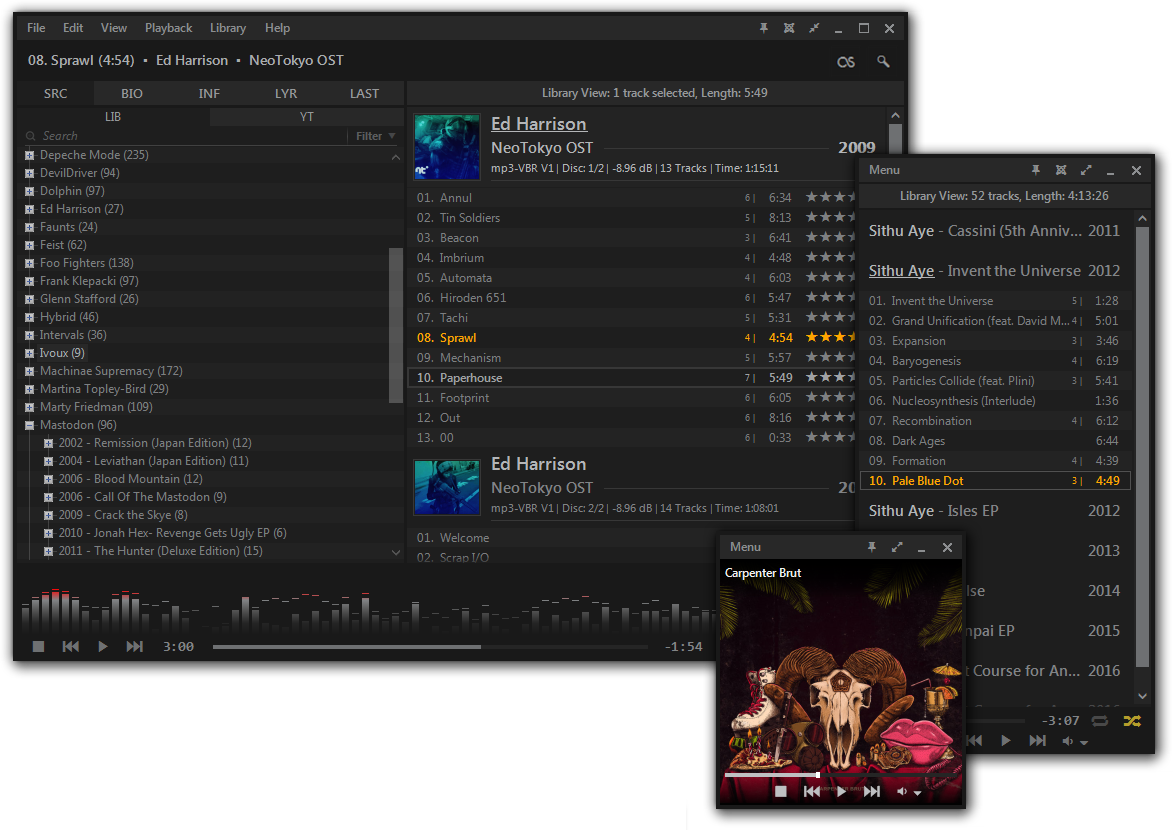Expand the Depeche Mode artist node
1173x830 pixels.
(x=30, y=155)
